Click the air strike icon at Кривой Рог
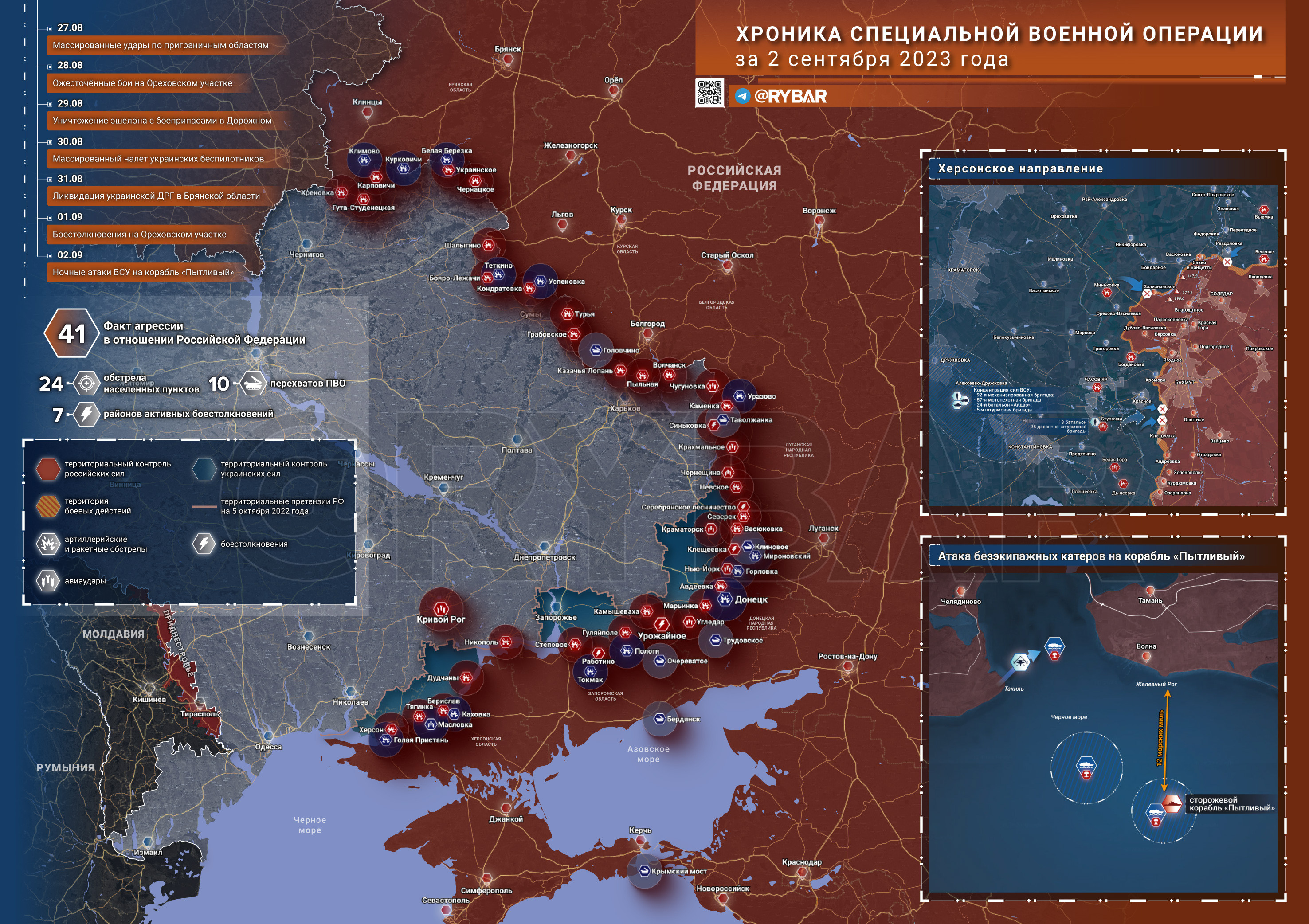 [441, 609]
